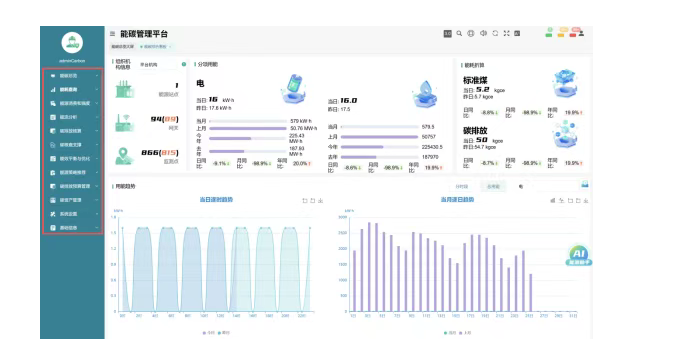Click the layout icon after fullscreen icon
This screenshot has height=360, width=680.
tap(517, 33)
